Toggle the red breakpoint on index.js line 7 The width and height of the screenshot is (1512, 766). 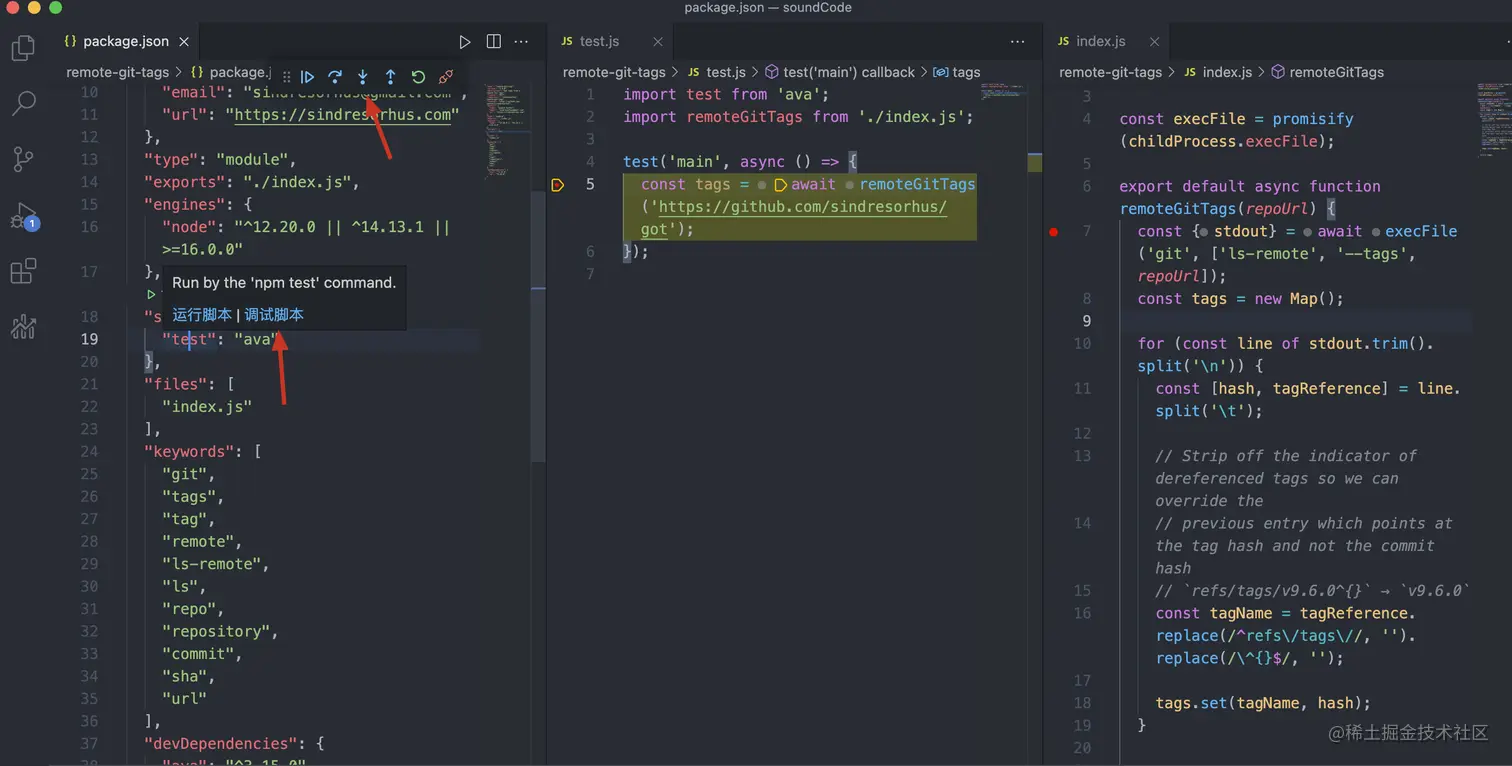pos(1053,232)
